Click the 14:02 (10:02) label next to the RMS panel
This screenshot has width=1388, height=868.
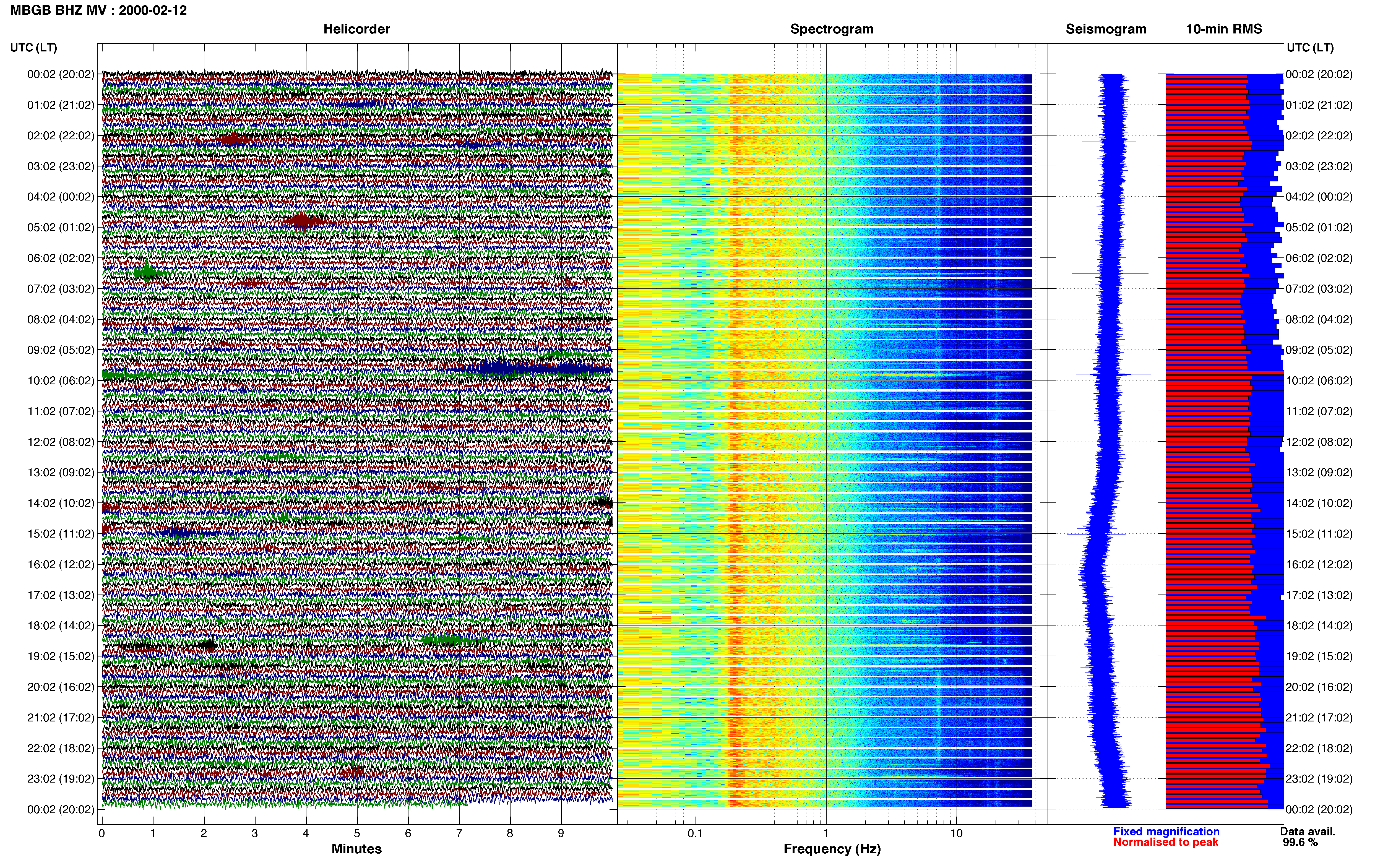coord(1319,504)
